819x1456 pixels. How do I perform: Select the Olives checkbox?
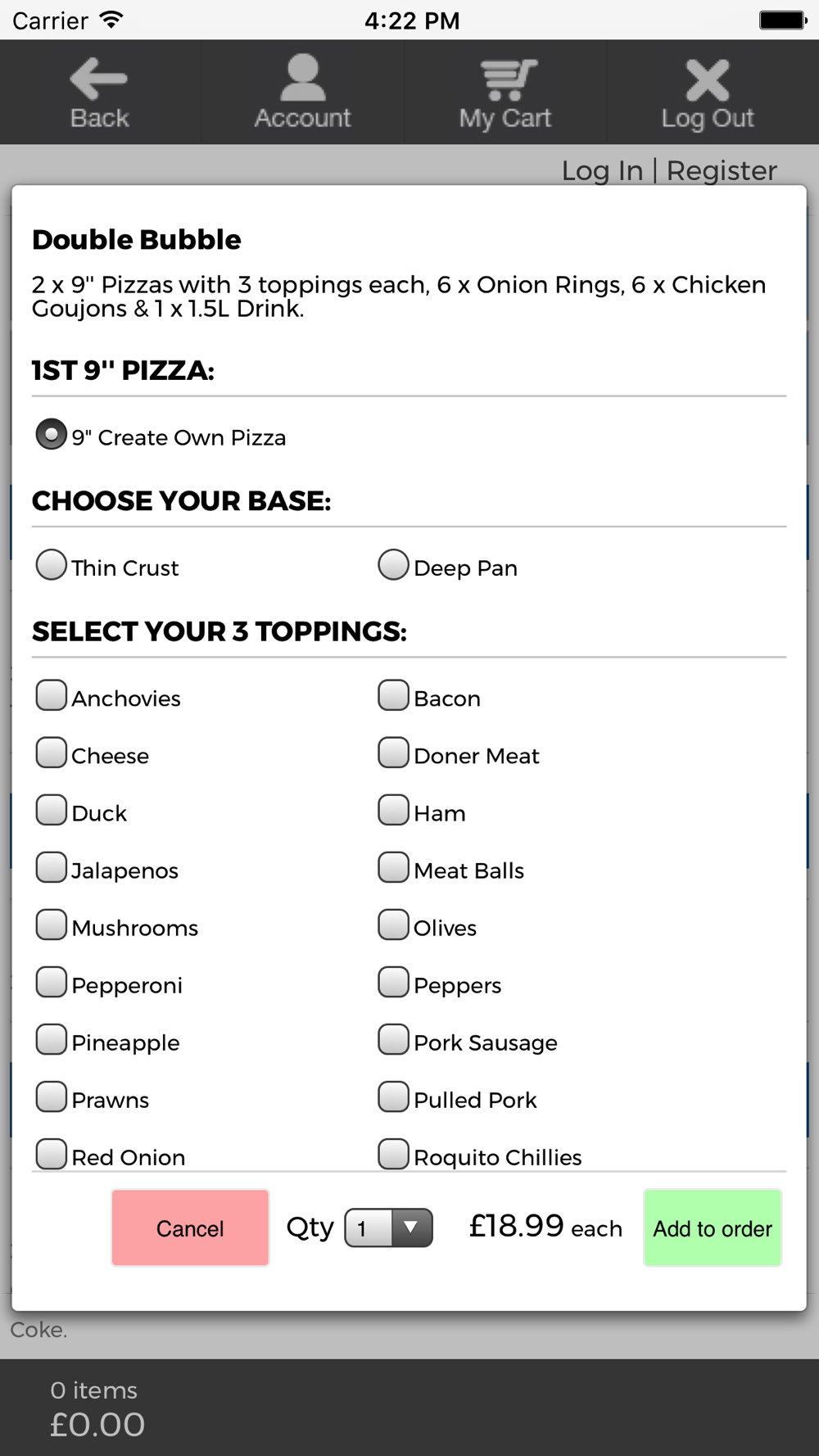pos(393,925)
